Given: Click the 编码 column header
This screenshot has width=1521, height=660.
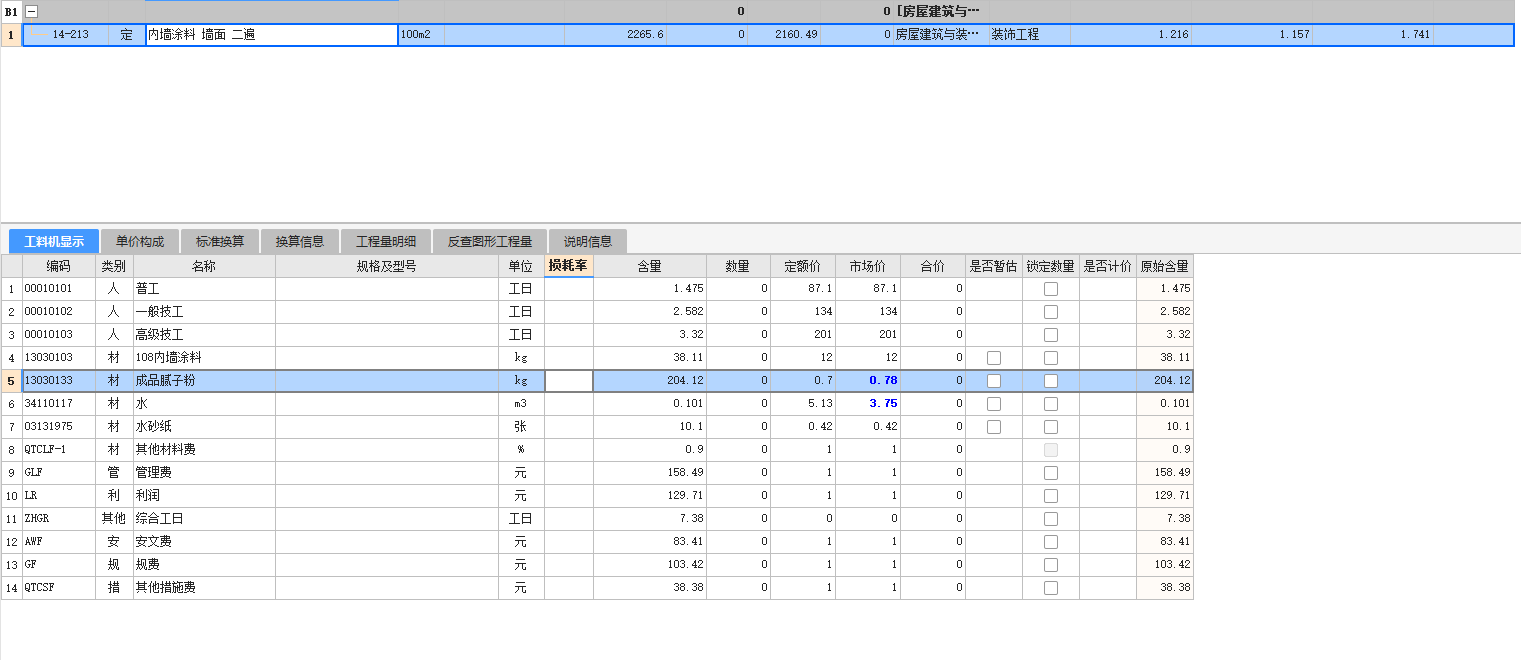Looking at the screenshot, I should point(59,266).
